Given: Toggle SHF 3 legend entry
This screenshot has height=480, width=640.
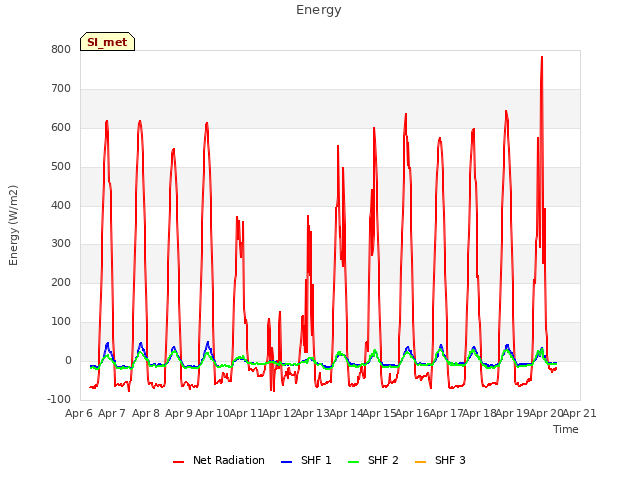Looking at the screenshot, I should coord(440,460).
